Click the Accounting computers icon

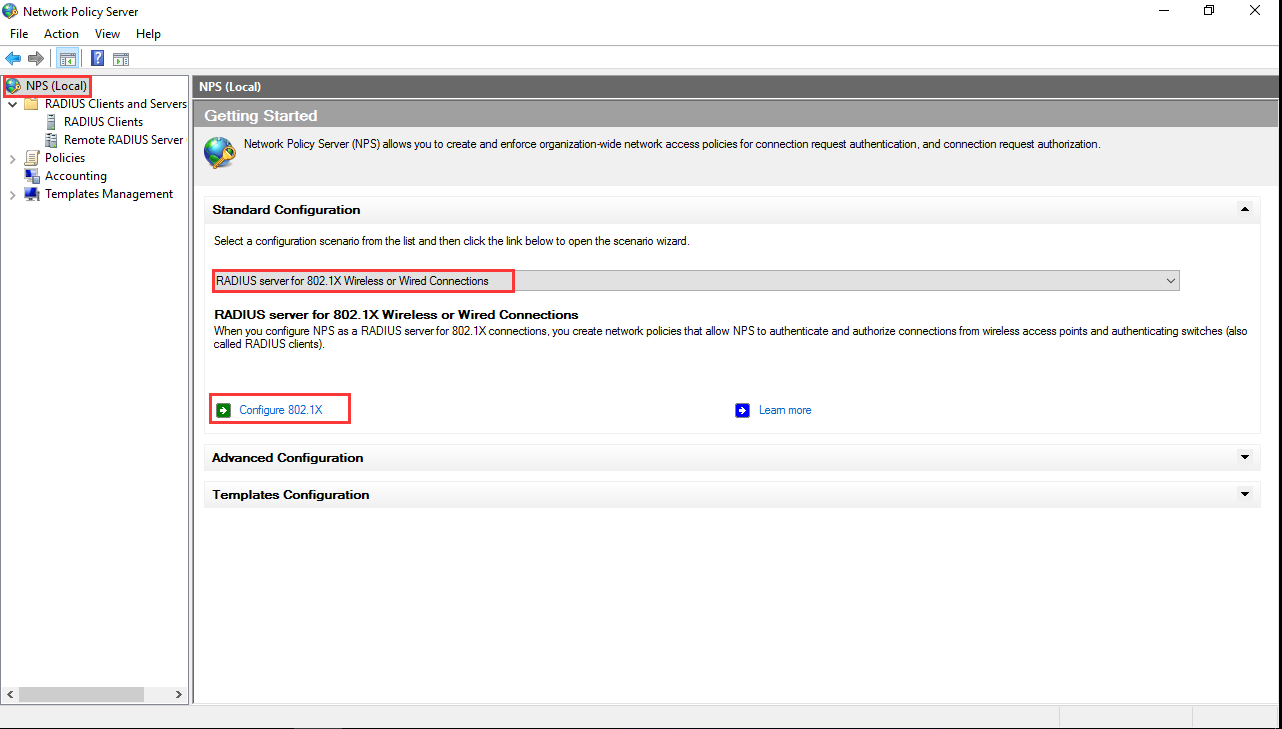32,176
